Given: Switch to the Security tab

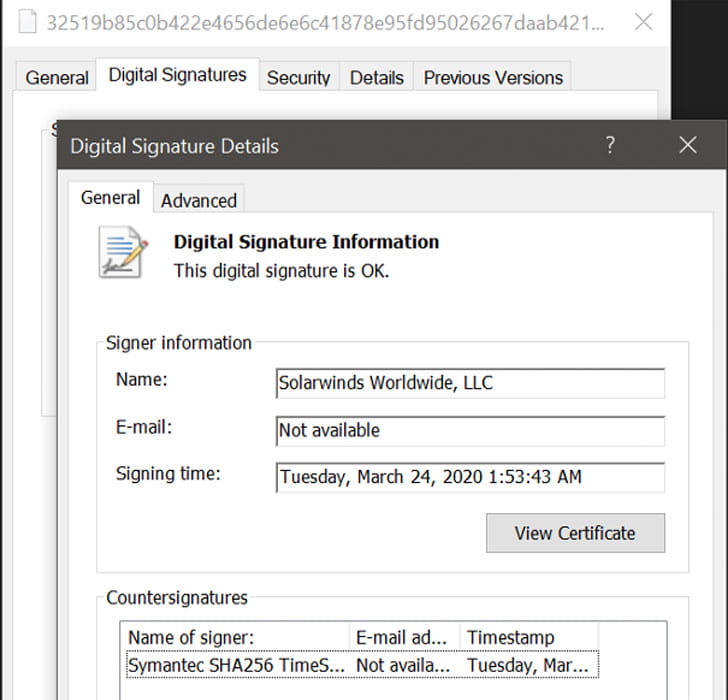Looking at the screenshot, I should pos(298,78).
